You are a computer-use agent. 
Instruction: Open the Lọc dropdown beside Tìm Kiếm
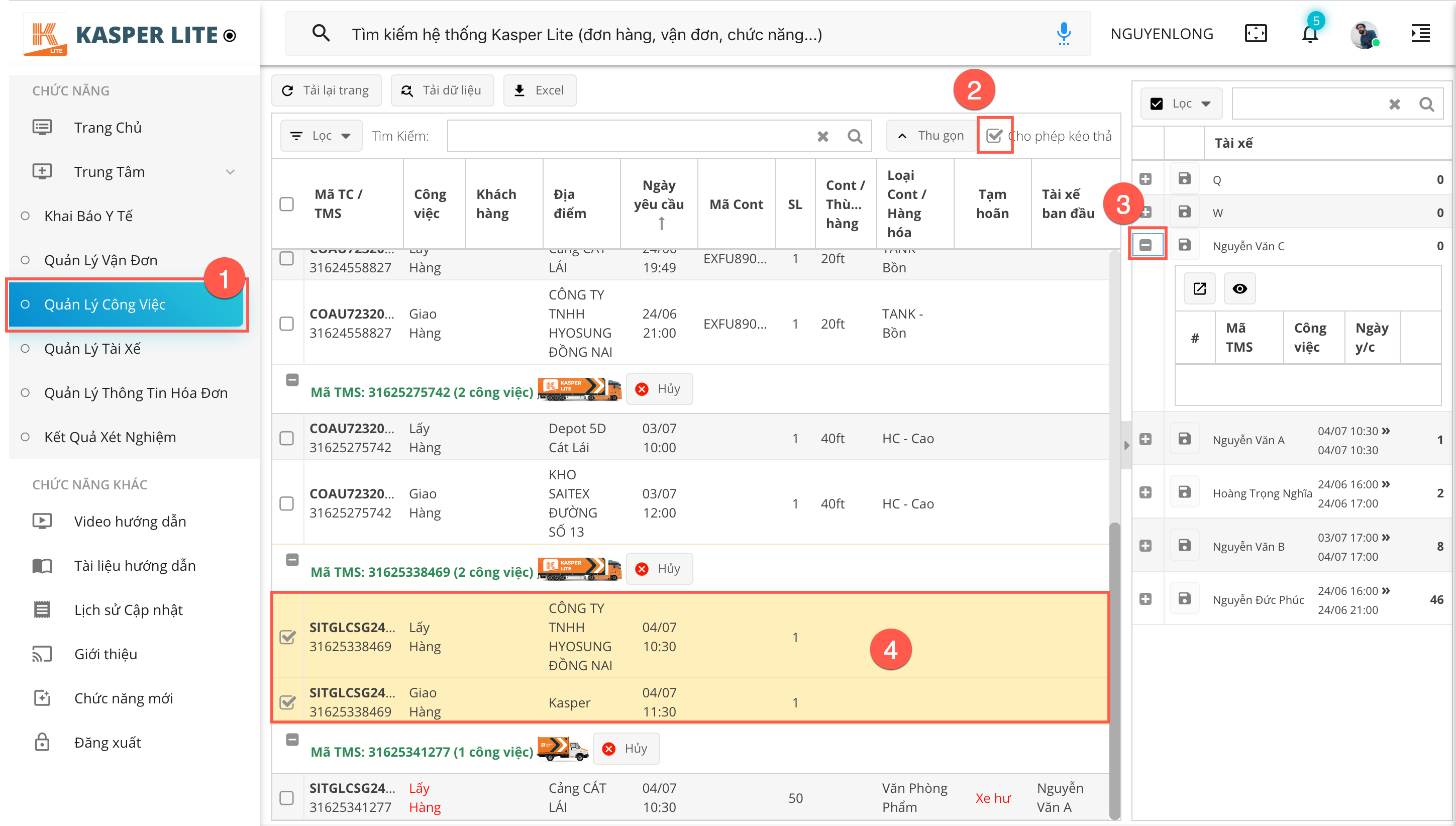pyautogui.click(x=321, y=136)
